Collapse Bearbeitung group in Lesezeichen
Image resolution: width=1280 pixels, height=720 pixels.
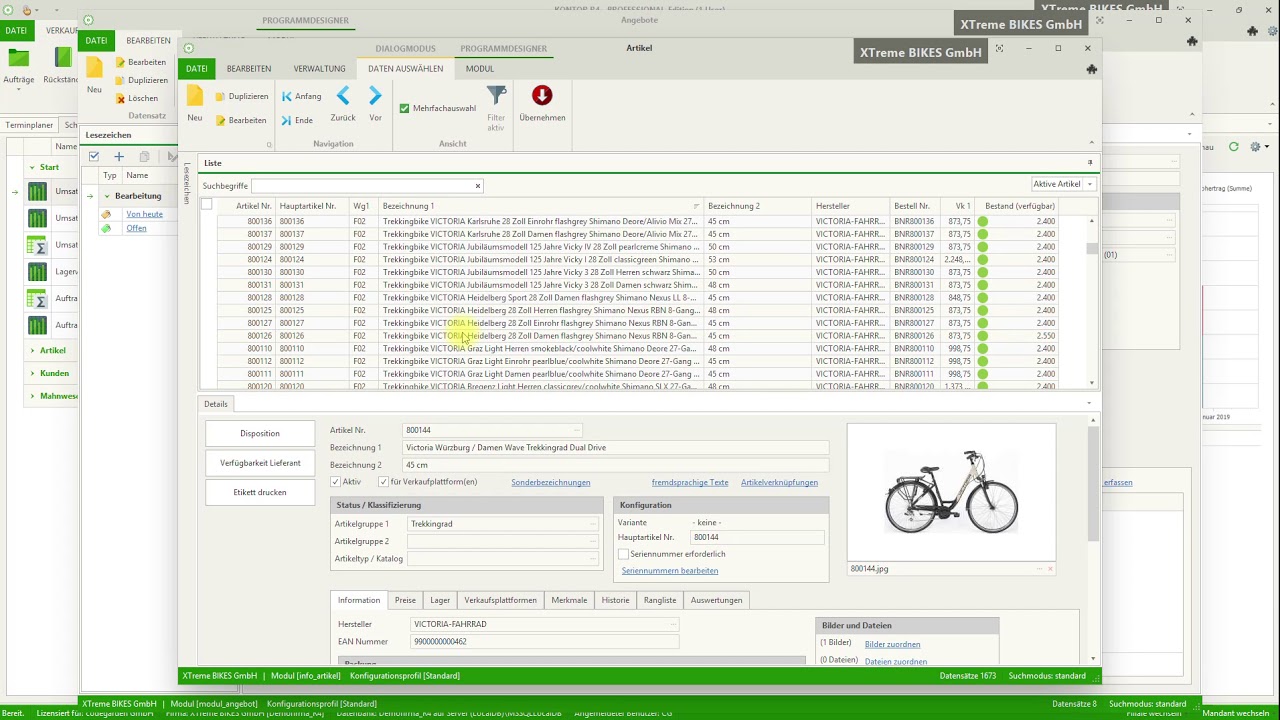point(106,196)
